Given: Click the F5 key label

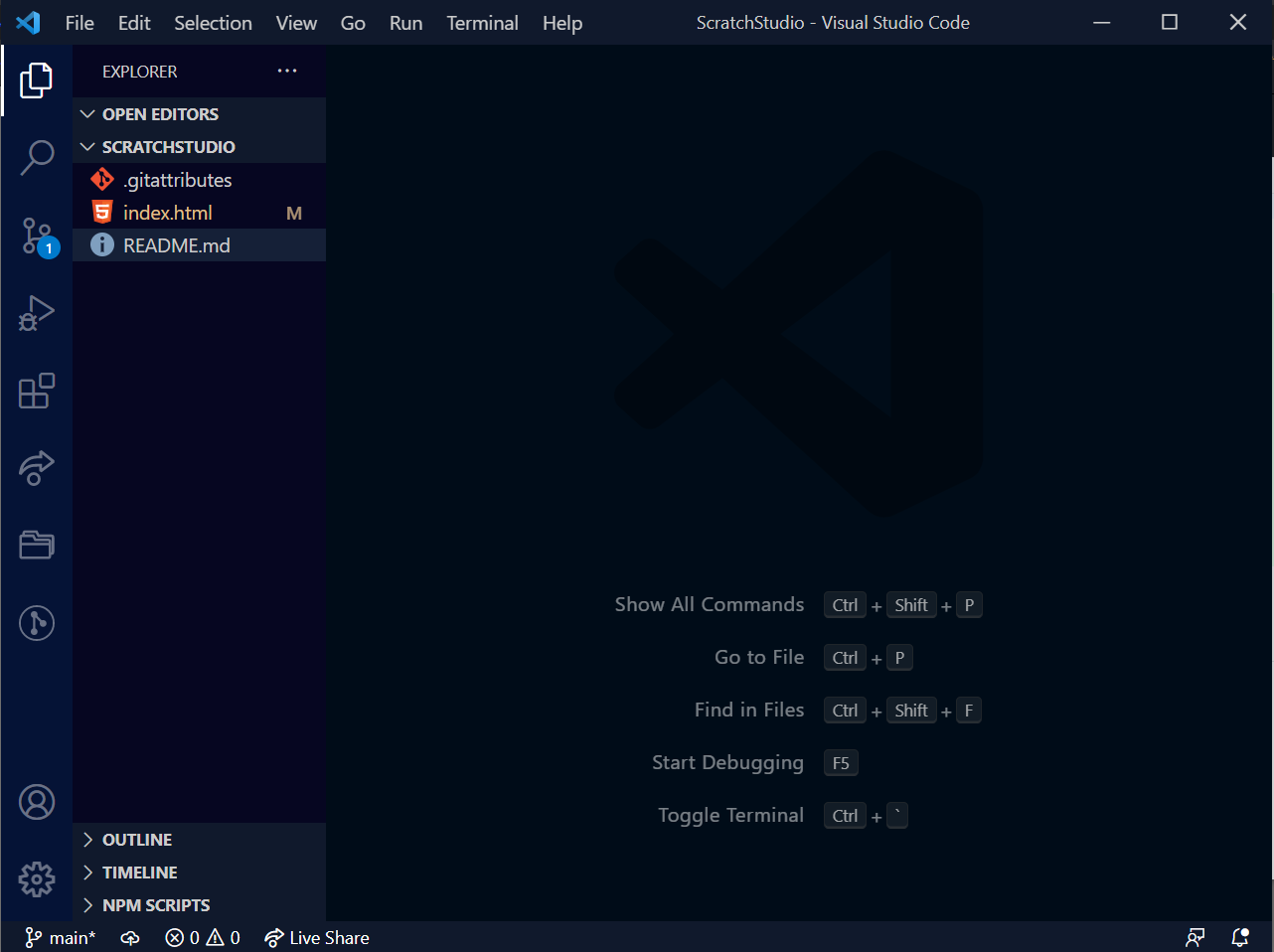Looking at the screenshot, I should (841, 763).
